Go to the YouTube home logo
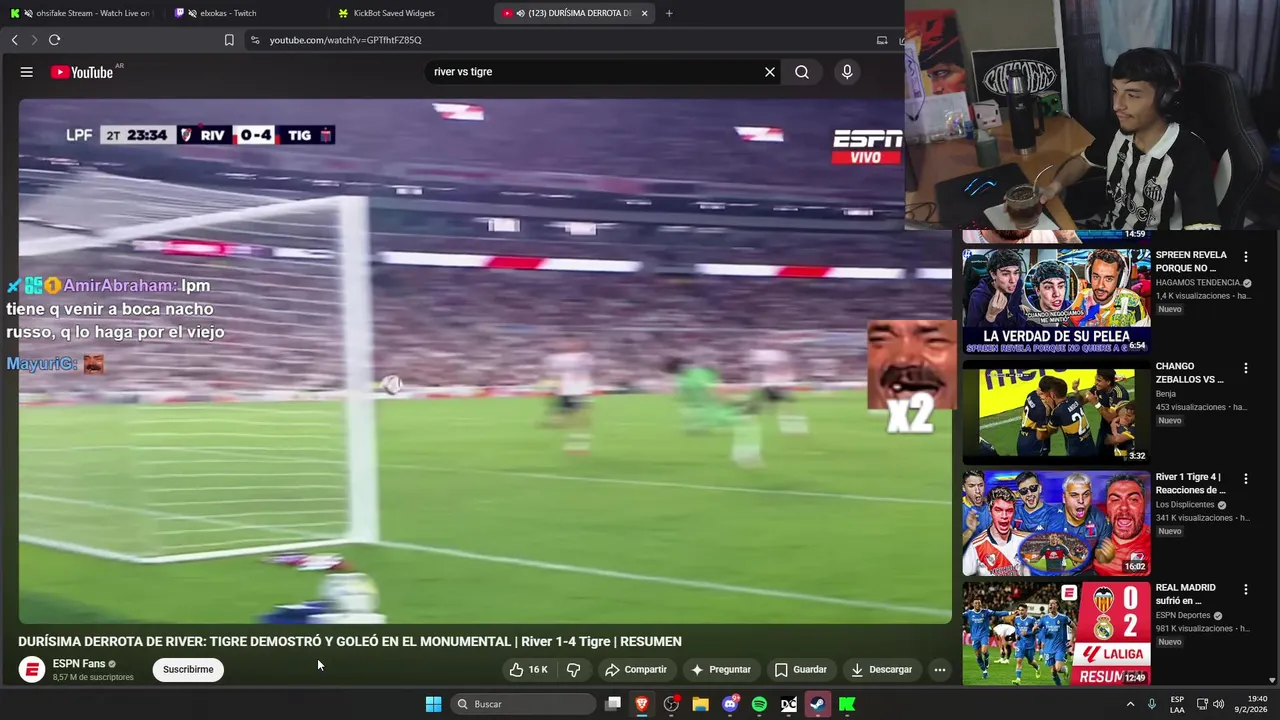Viewport: 1280px width, 720px height. (x=82, y=72)
